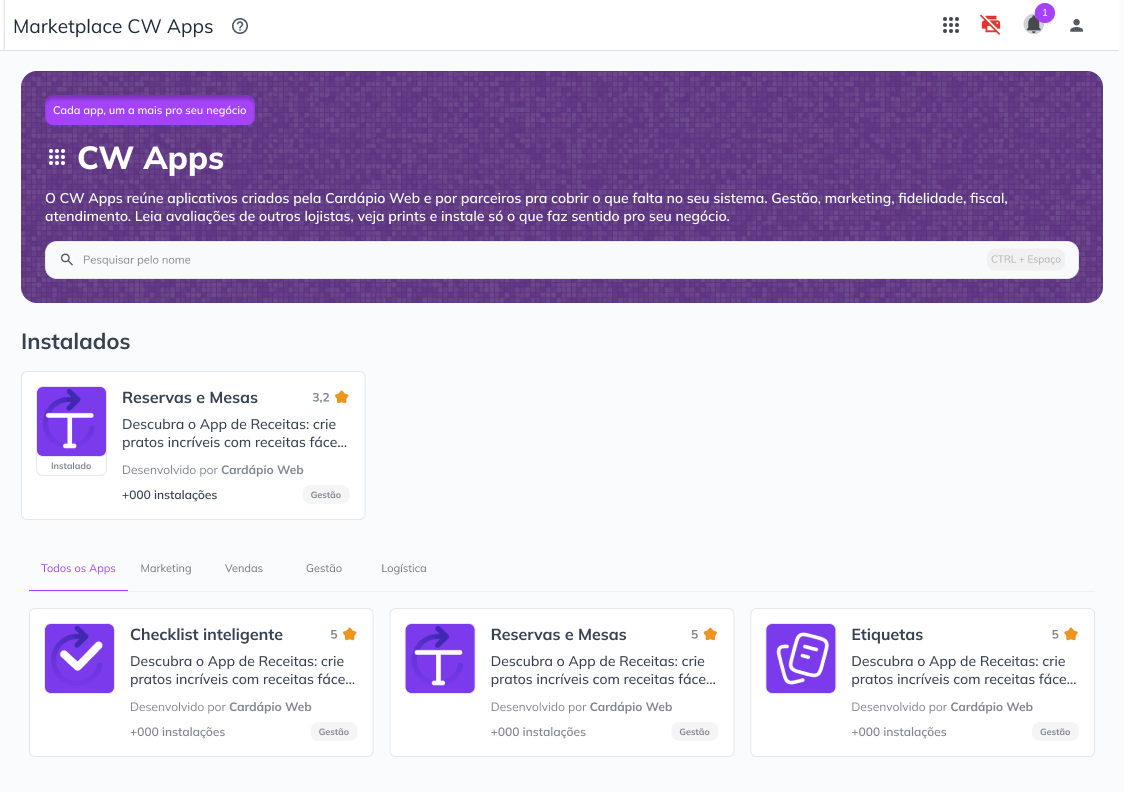This screenshot has height=792, width=1124.
Task: Click Gestão tag on installed Reservas e Mesas
Action: click(x=326, y=495)
